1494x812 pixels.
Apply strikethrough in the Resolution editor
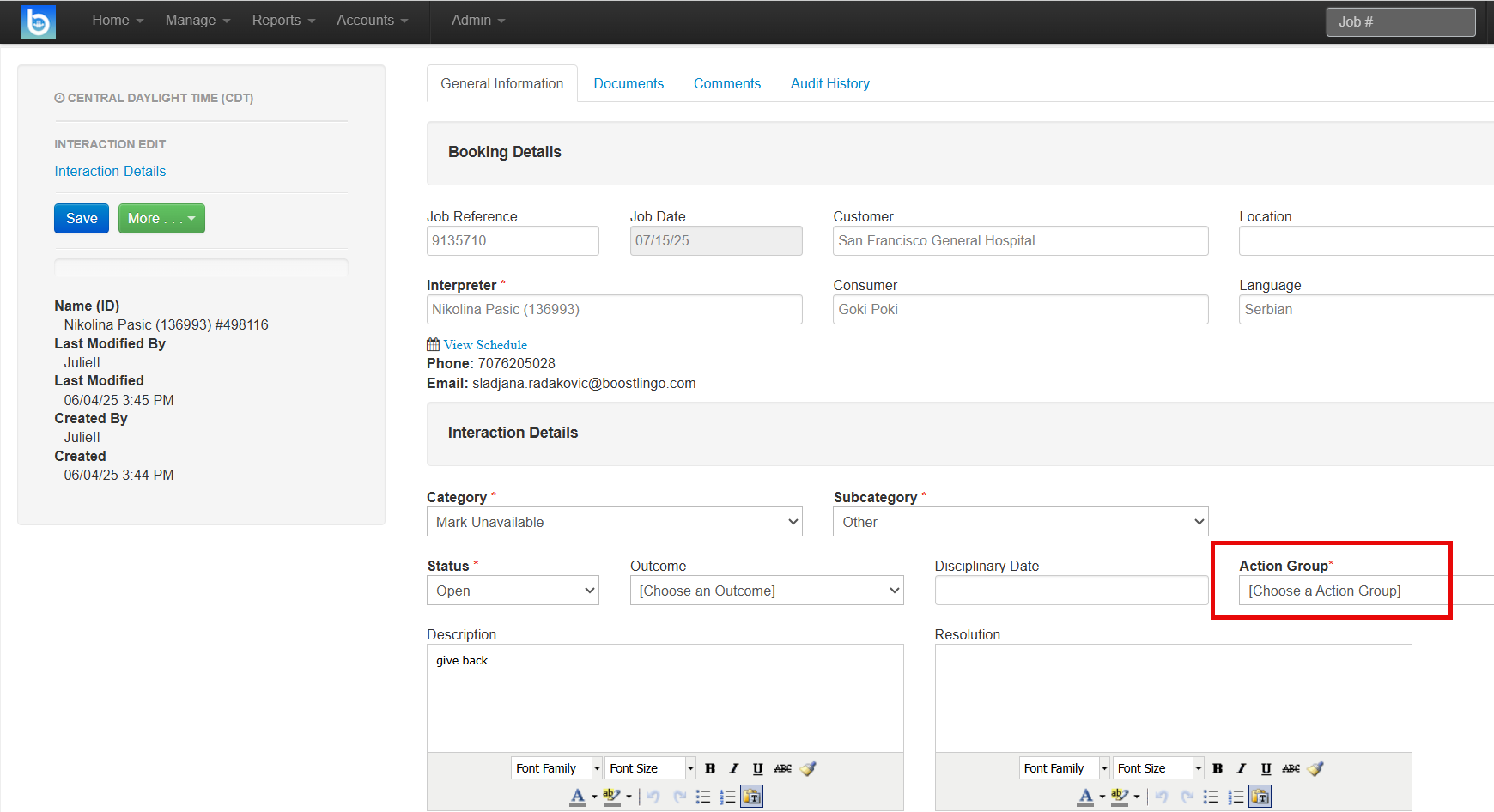pyautogui.click(x=1291, y=767)
